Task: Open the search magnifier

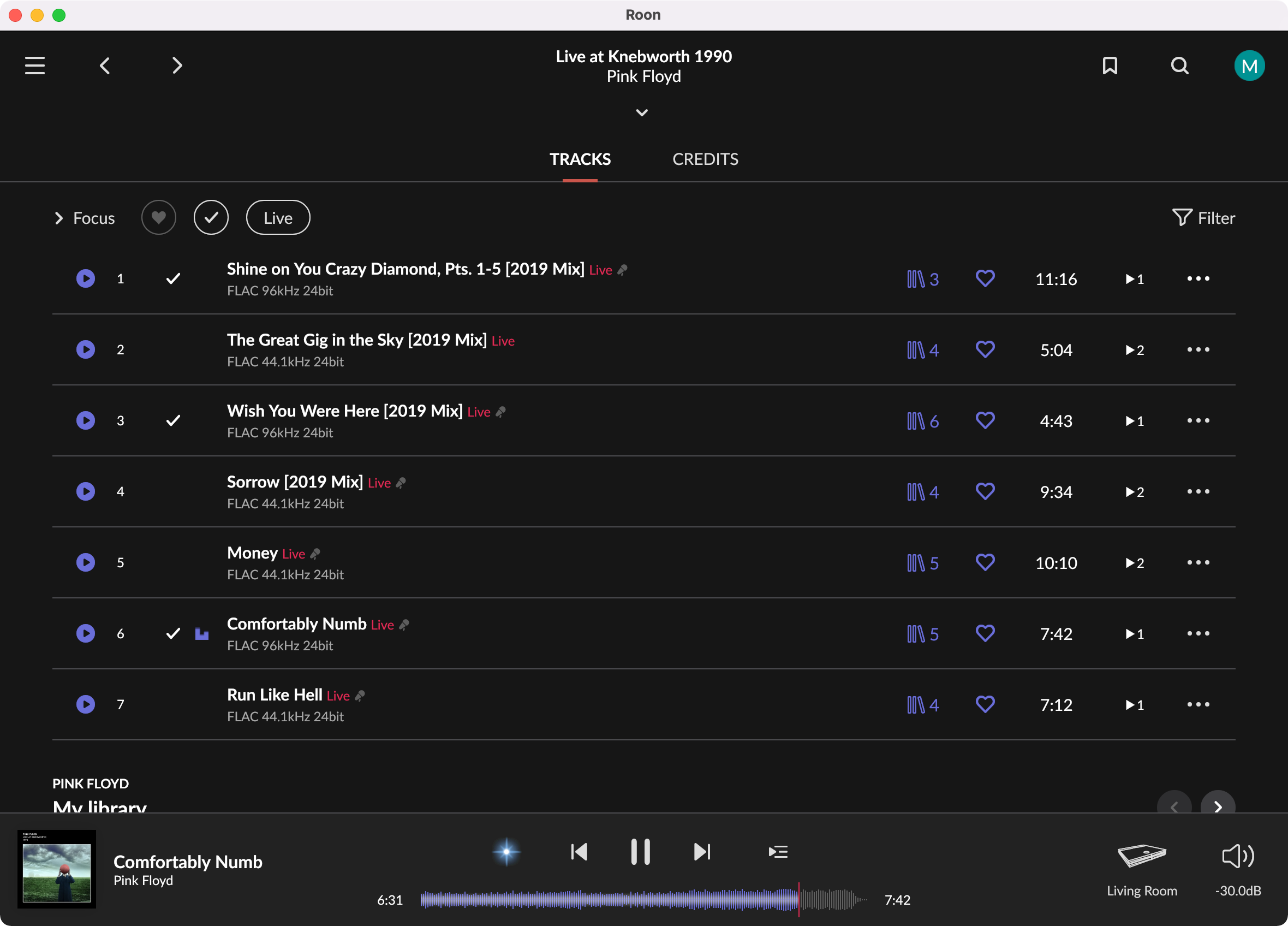Action: [1179, 66]
